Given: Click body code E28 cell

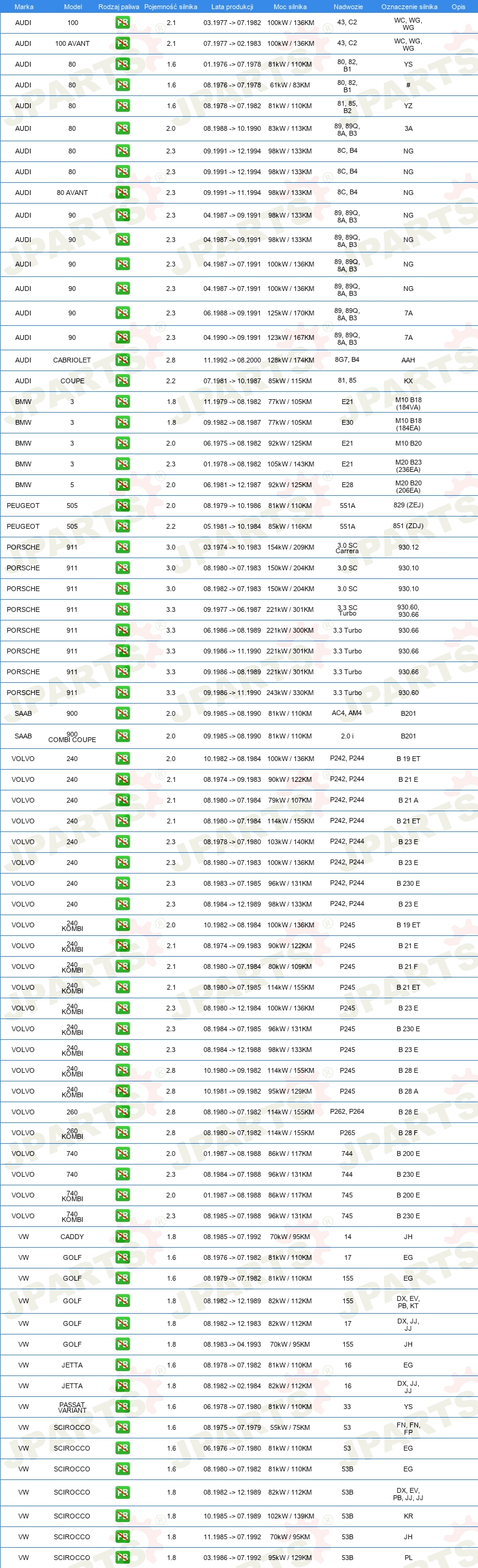Looking at the screenshot, I should click(347, 485).
